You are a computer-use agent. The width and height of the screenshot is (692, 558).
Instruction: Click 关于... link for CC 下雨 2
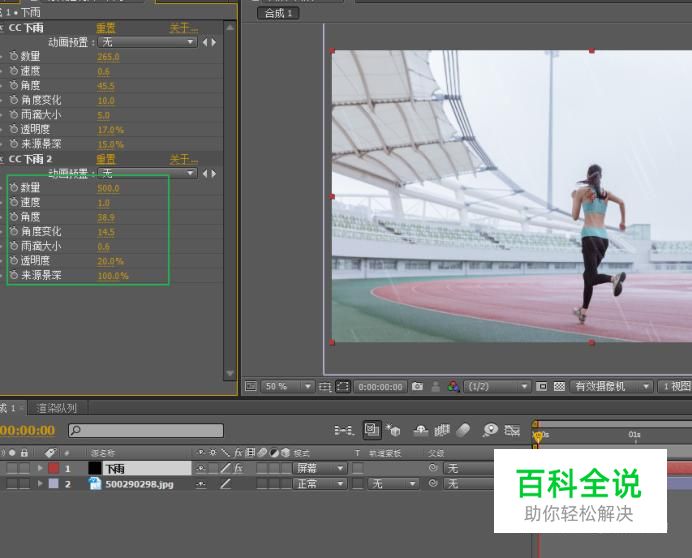pyautogui.click(x=183, y=159)
